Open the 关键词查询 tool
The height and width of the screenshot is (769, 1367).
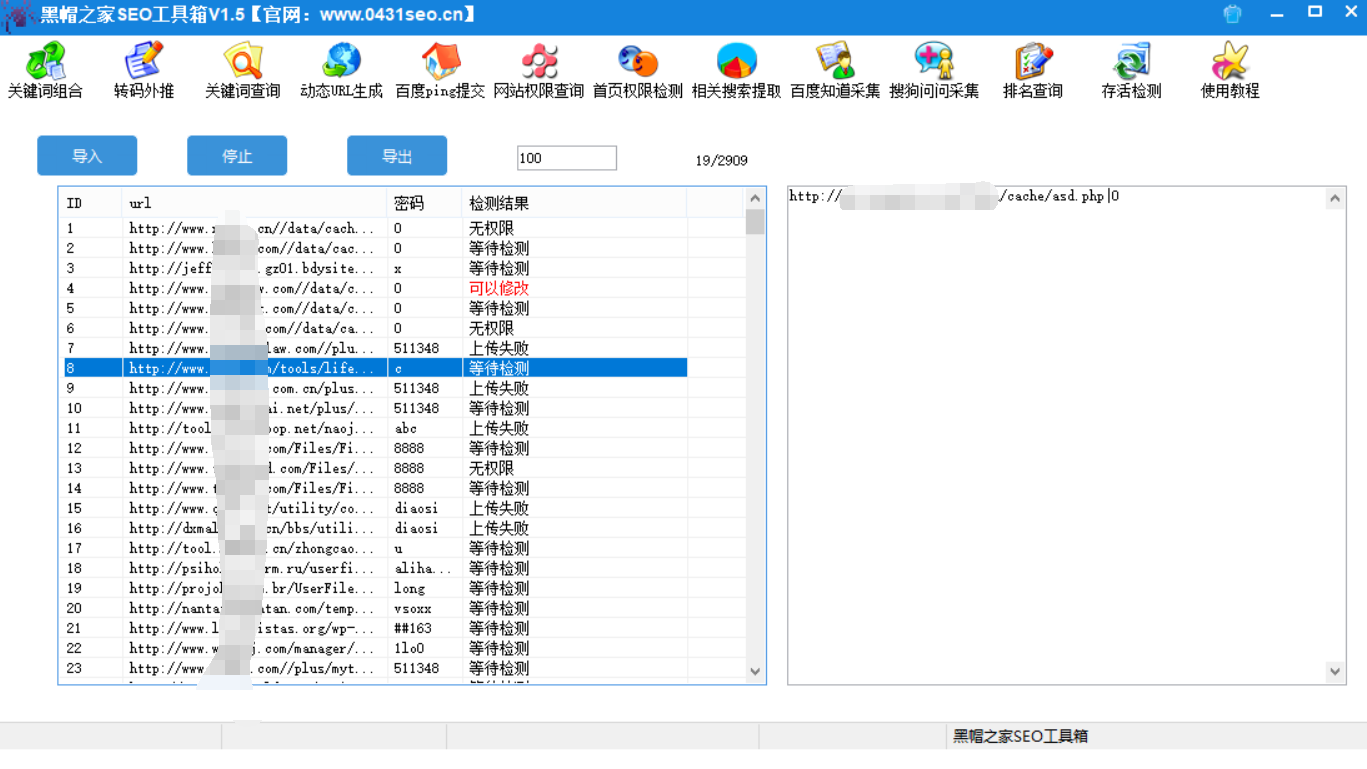[x=242, y=70]
